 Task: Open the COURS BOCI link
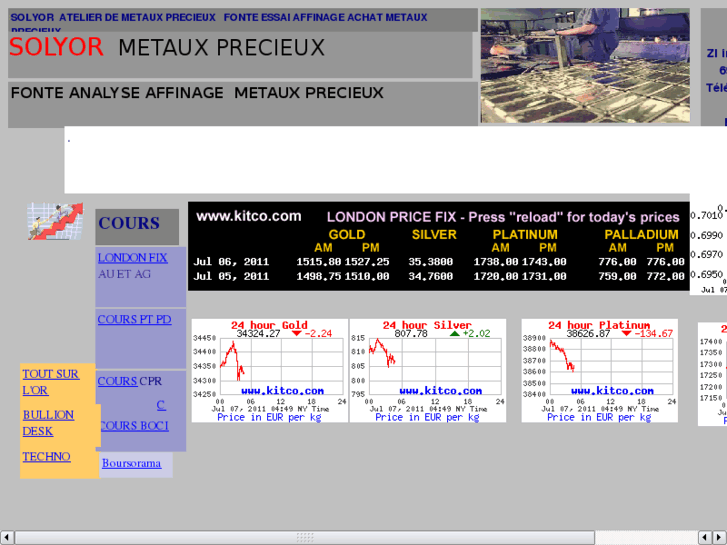[x=134, y=426]
